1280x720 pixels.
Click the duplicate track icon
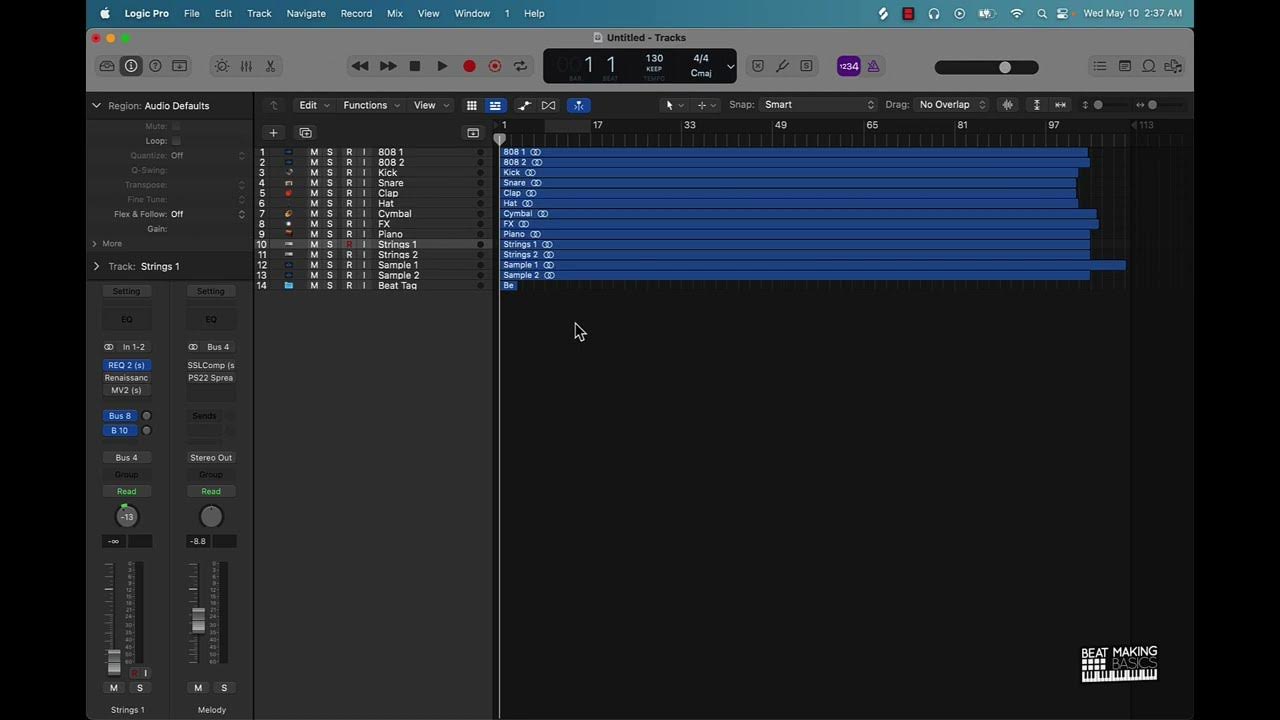pos(306,133)
